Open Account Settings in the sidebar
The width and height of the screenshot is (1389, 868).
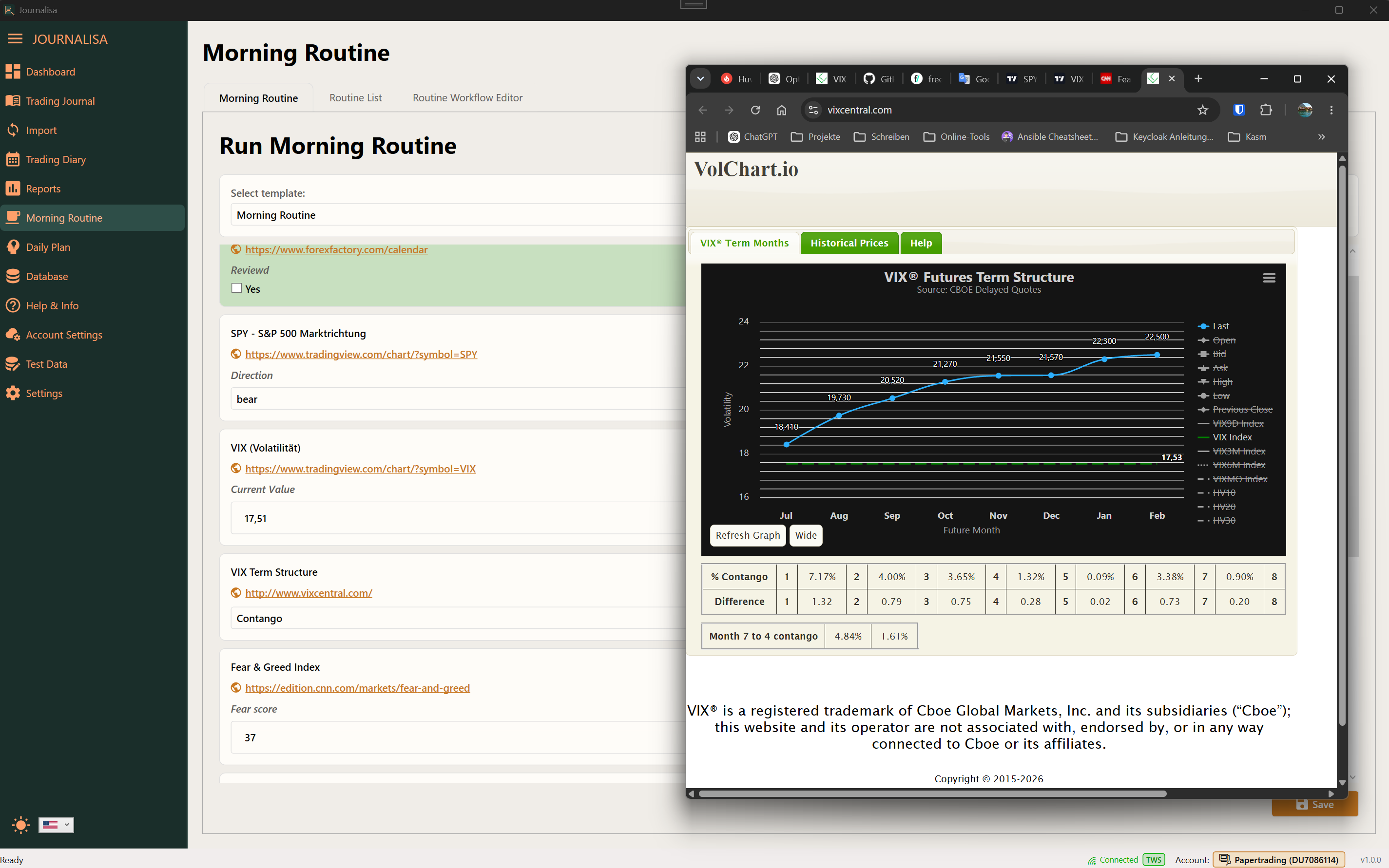click(93, 335)
